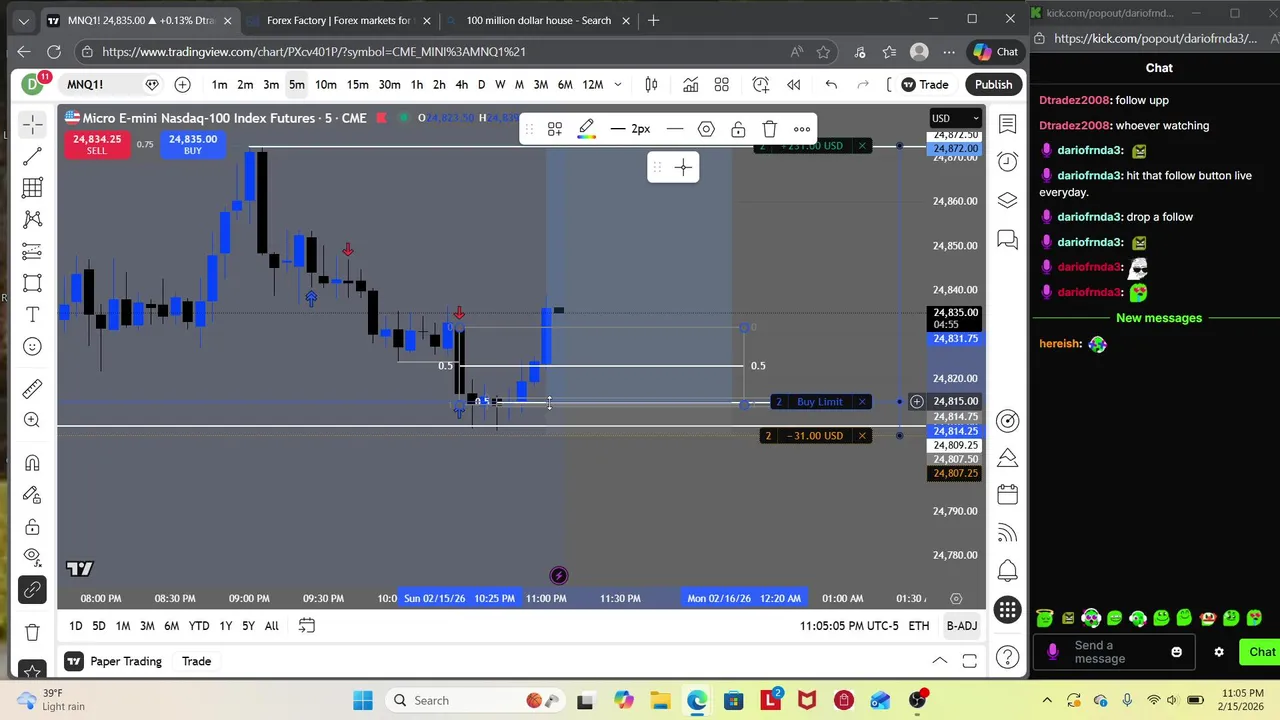Click the remove objects trash icon in left toolbar
The height and width of the screenshot is (720, 1280).
pyautogui.click(x=32, y=632)
